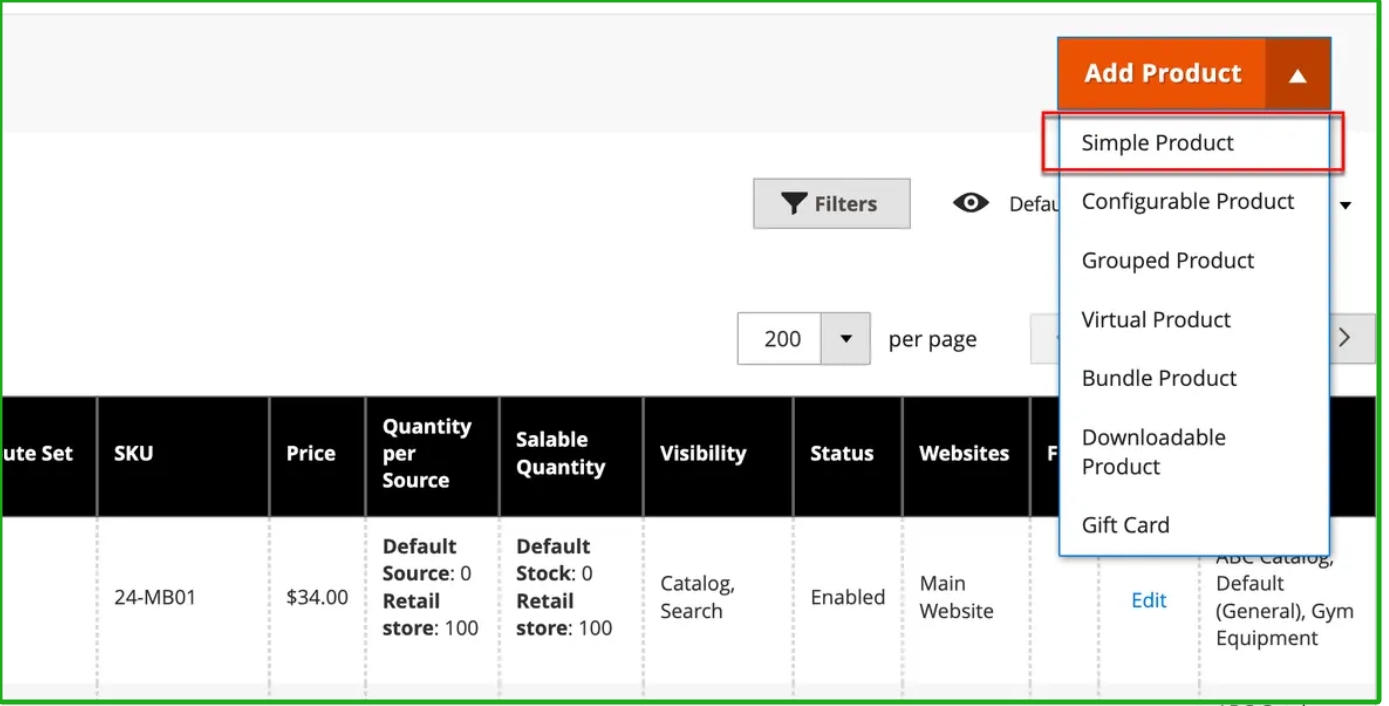Click the eye view icon
The image size is (1389, 706).
(x=970, y=204)
